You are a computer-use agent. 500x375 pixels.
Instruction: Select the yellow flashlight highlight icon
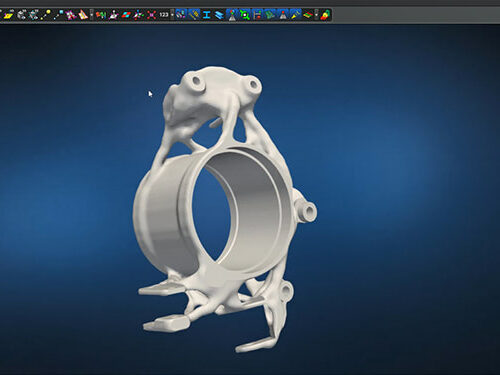click(x=295, y=15)
